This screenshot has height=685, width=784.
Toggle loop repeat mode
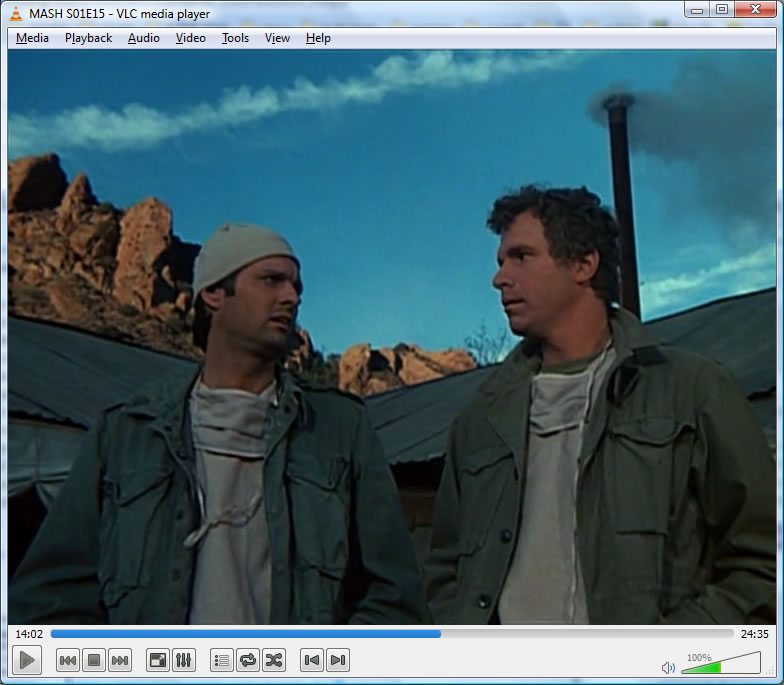click(x=248, y=660)
